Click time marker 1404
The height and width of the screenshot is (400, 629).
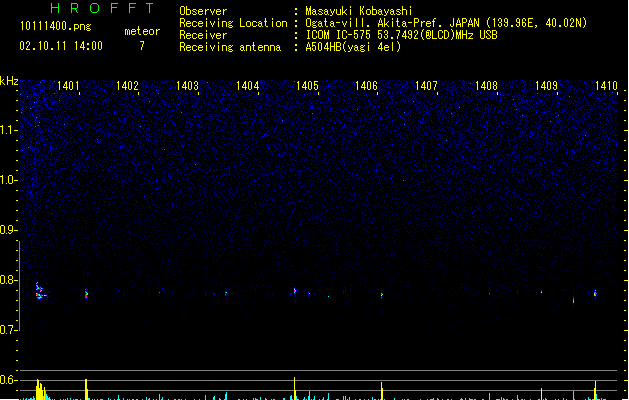(x=248, y=86)
